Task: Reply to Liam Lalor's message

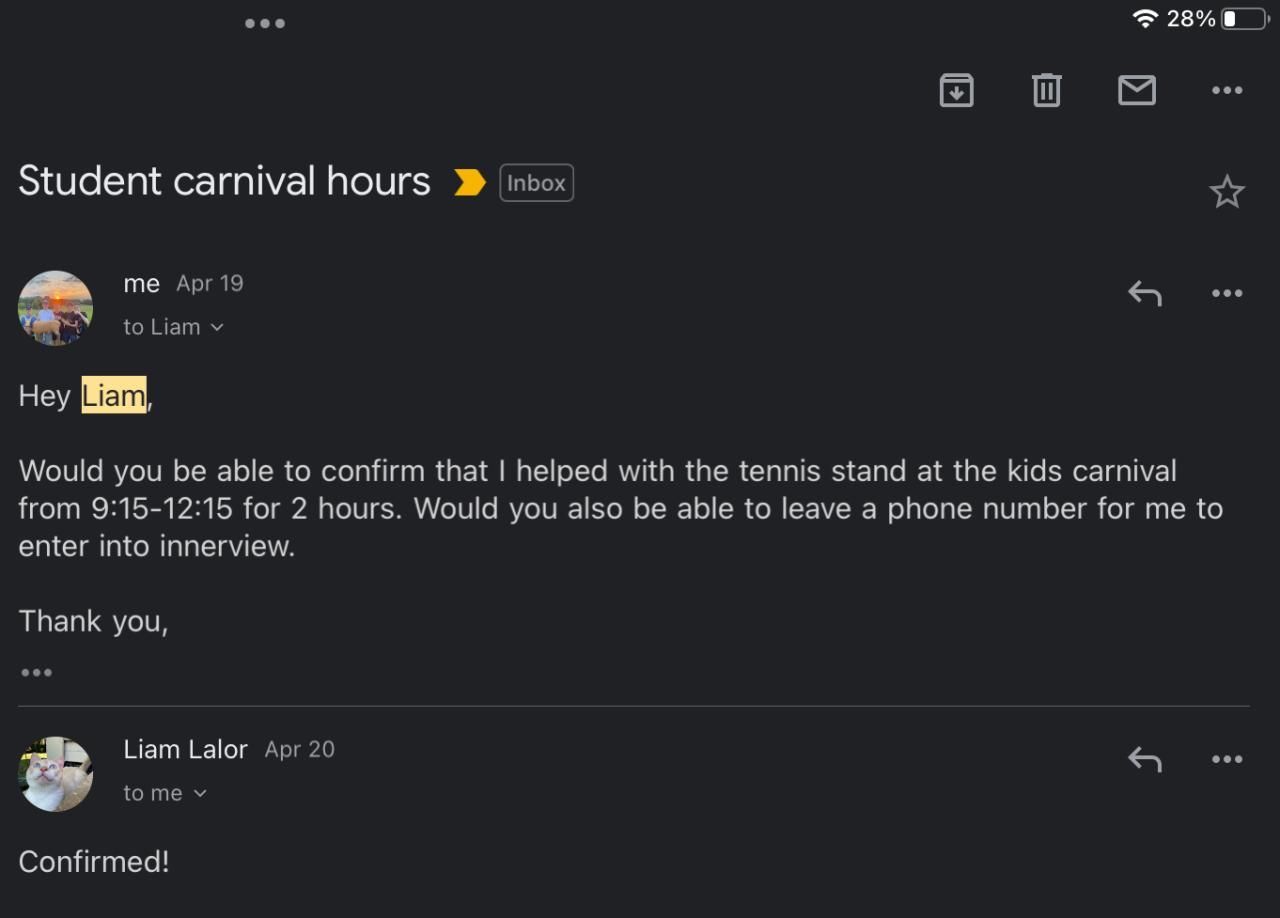Action: click(1145, 759)
